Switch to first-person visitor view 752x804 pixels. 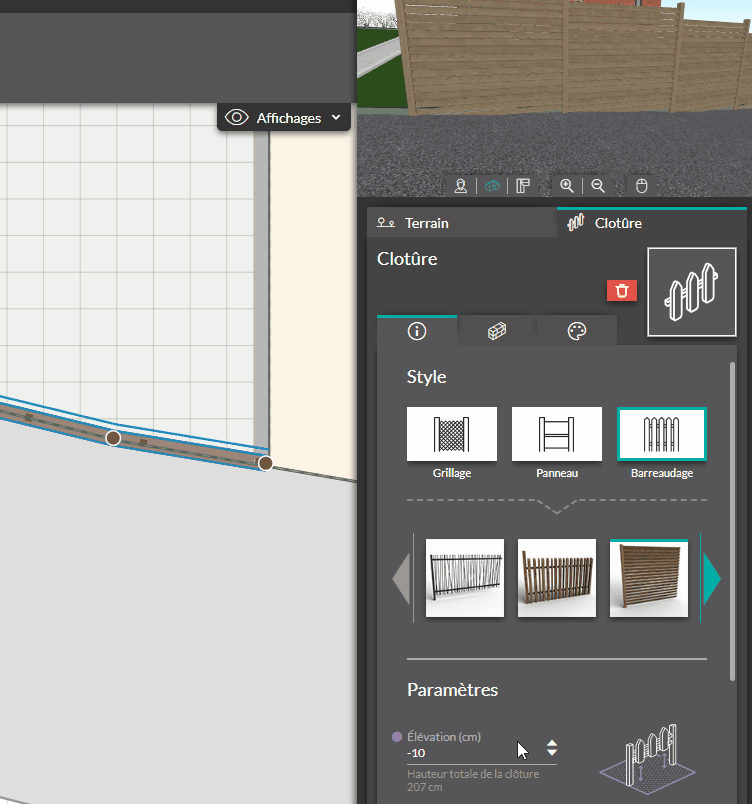click(461, 186)
